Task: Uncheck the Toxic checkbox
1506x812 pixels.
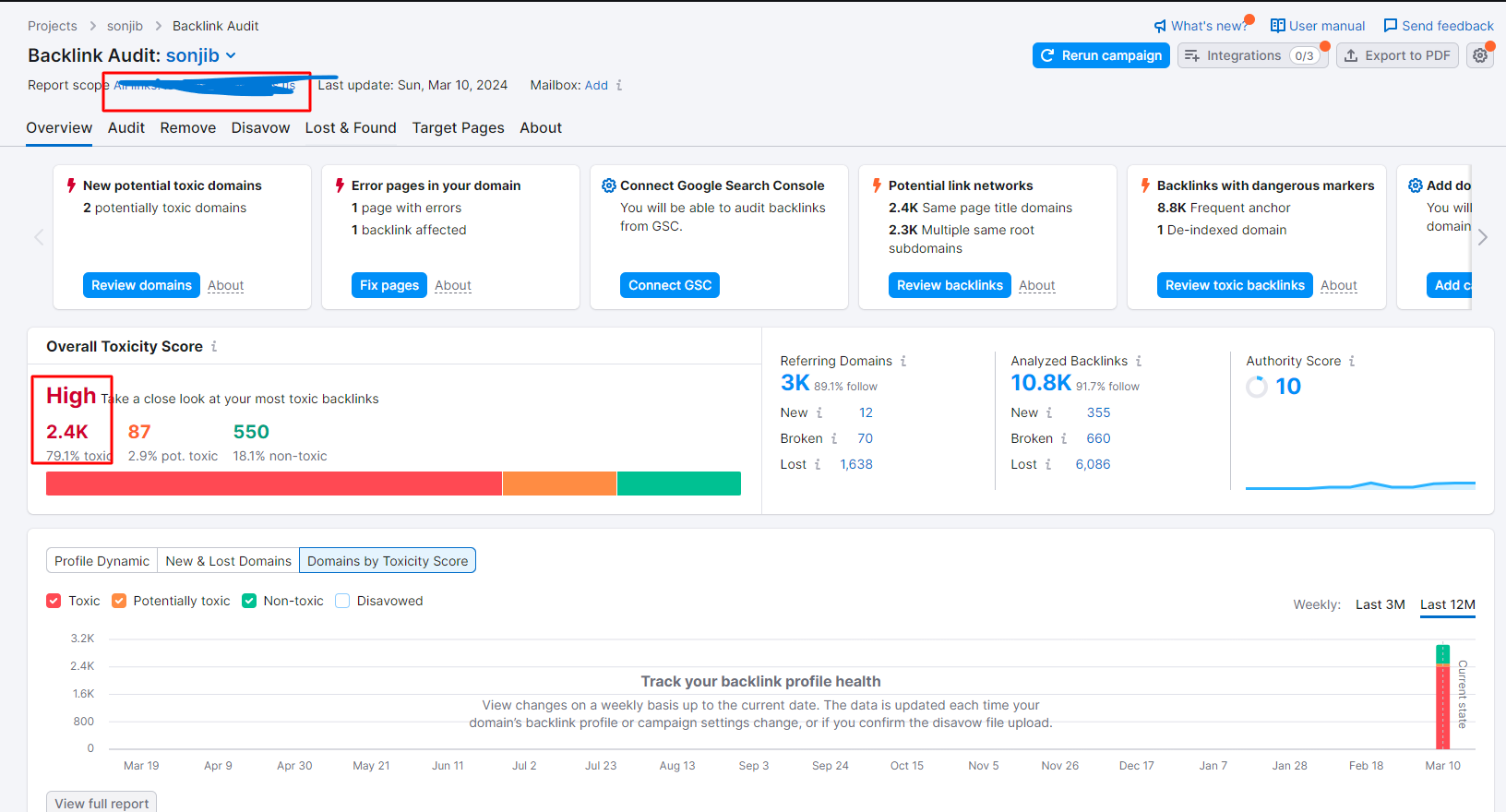Action: (54, 601)
